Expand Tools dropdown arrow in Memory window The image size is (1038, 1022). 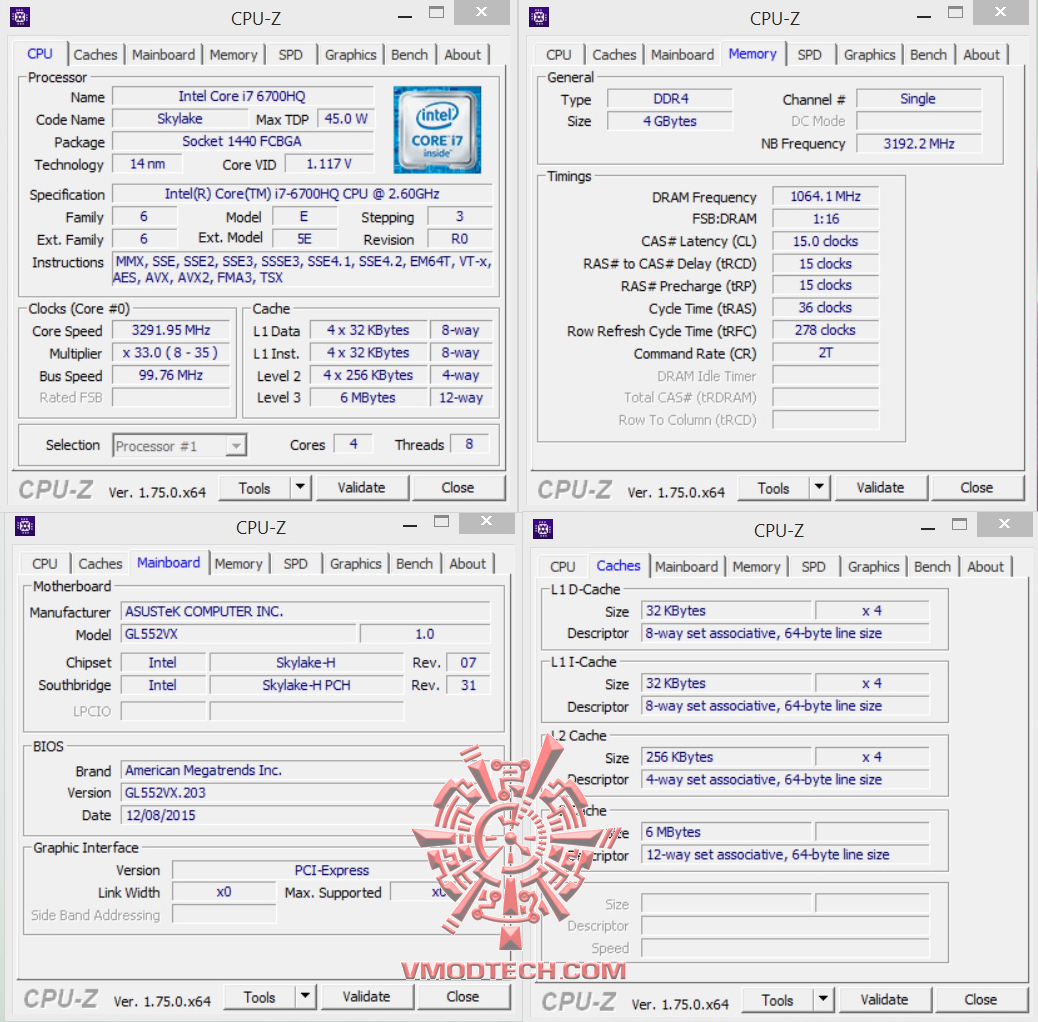[820, 488]
